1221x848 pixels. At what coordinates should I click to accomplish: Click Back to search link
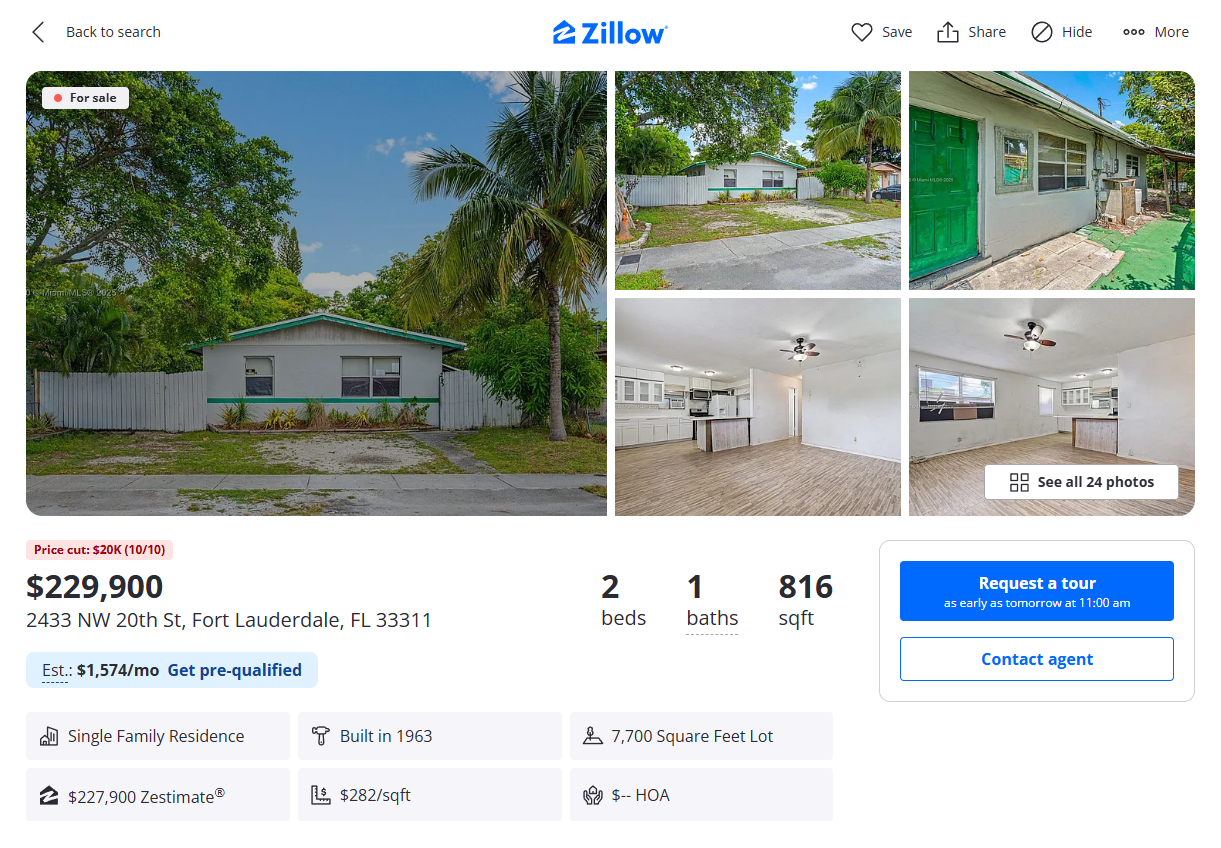pos(113,32)
